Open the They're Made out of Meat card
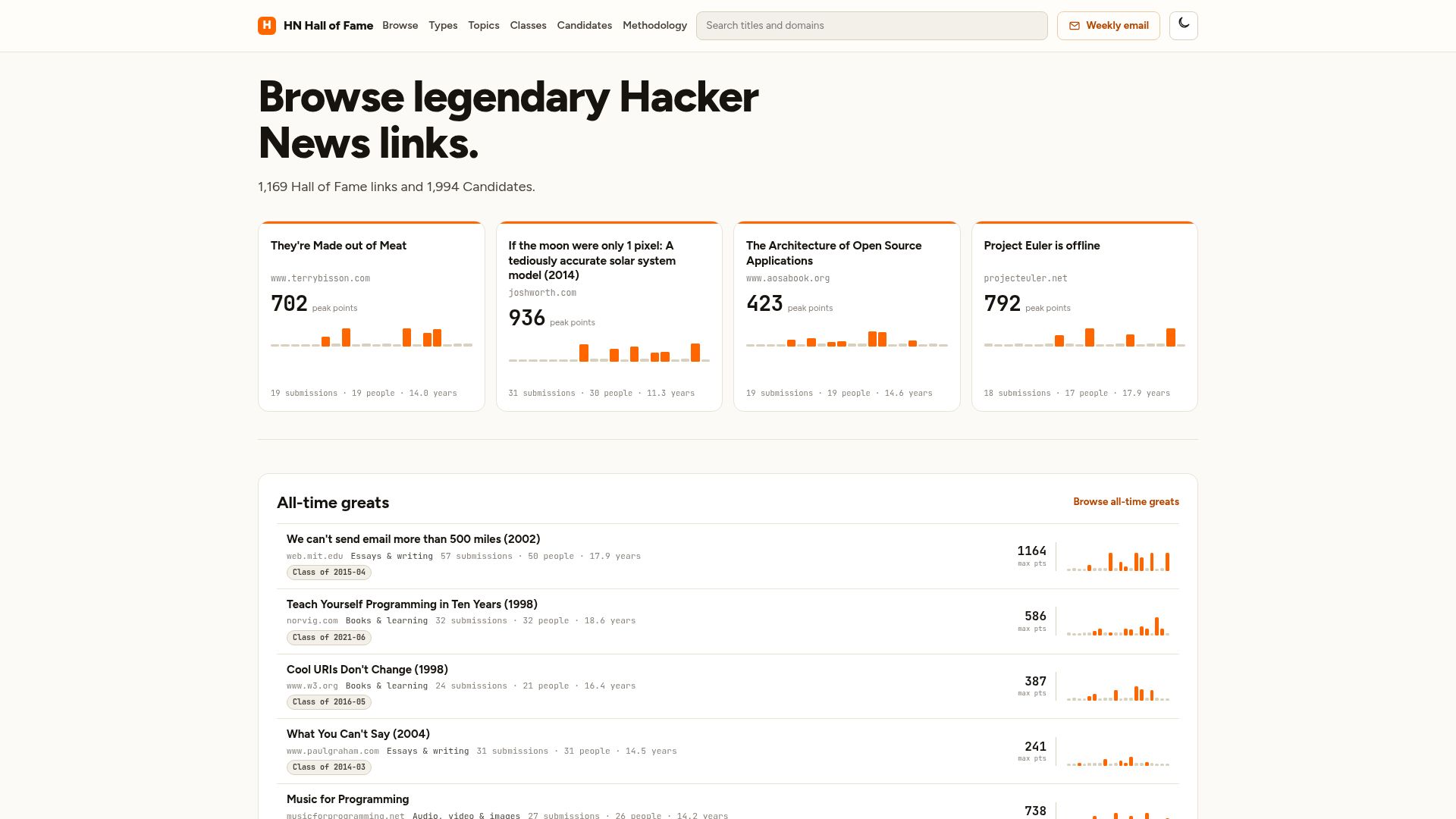This screenshot has height=819, width=1456. [372, 316]
